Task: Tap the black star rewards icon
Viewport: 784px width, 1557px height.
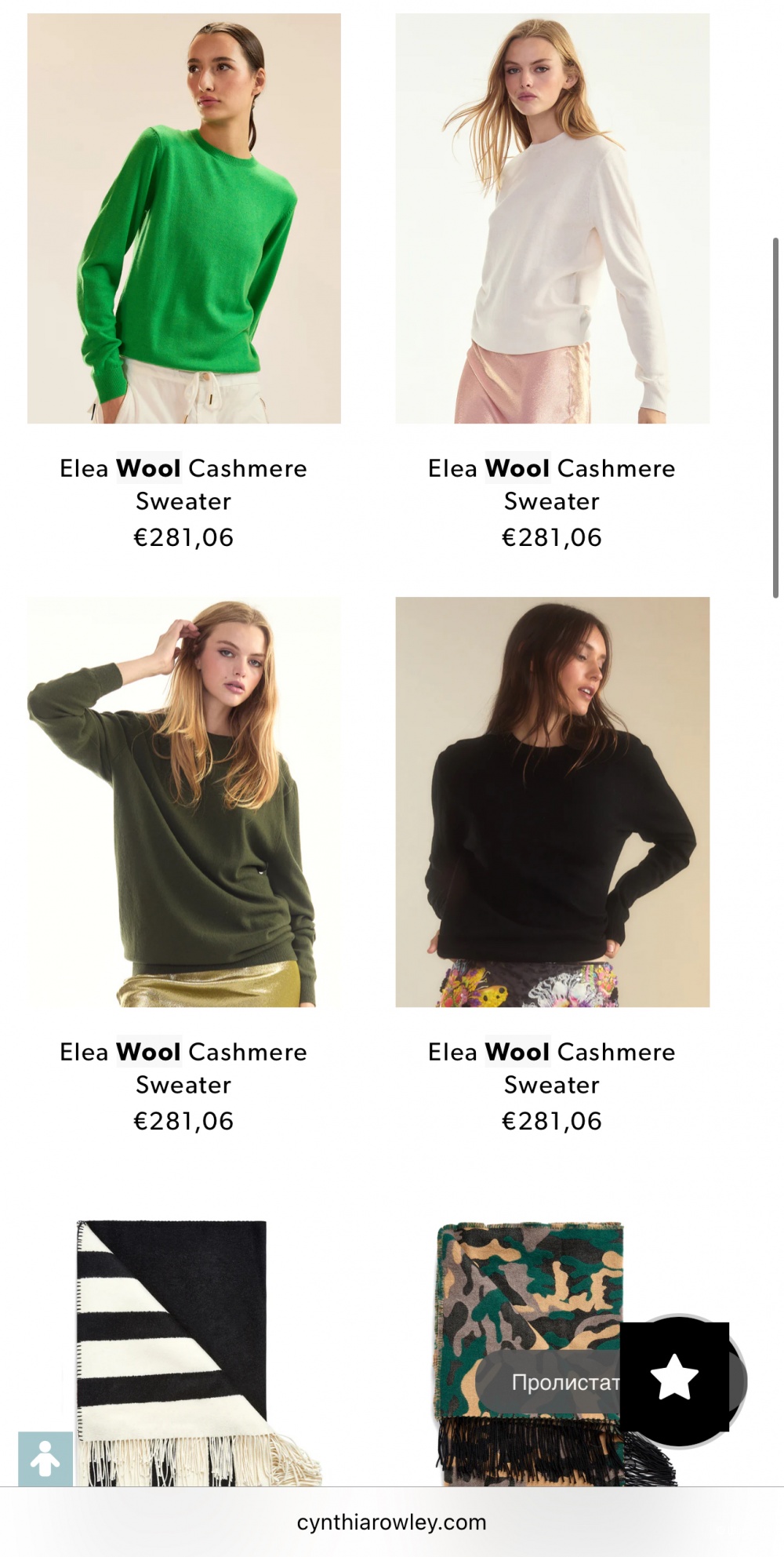Action: [674, 1380]
